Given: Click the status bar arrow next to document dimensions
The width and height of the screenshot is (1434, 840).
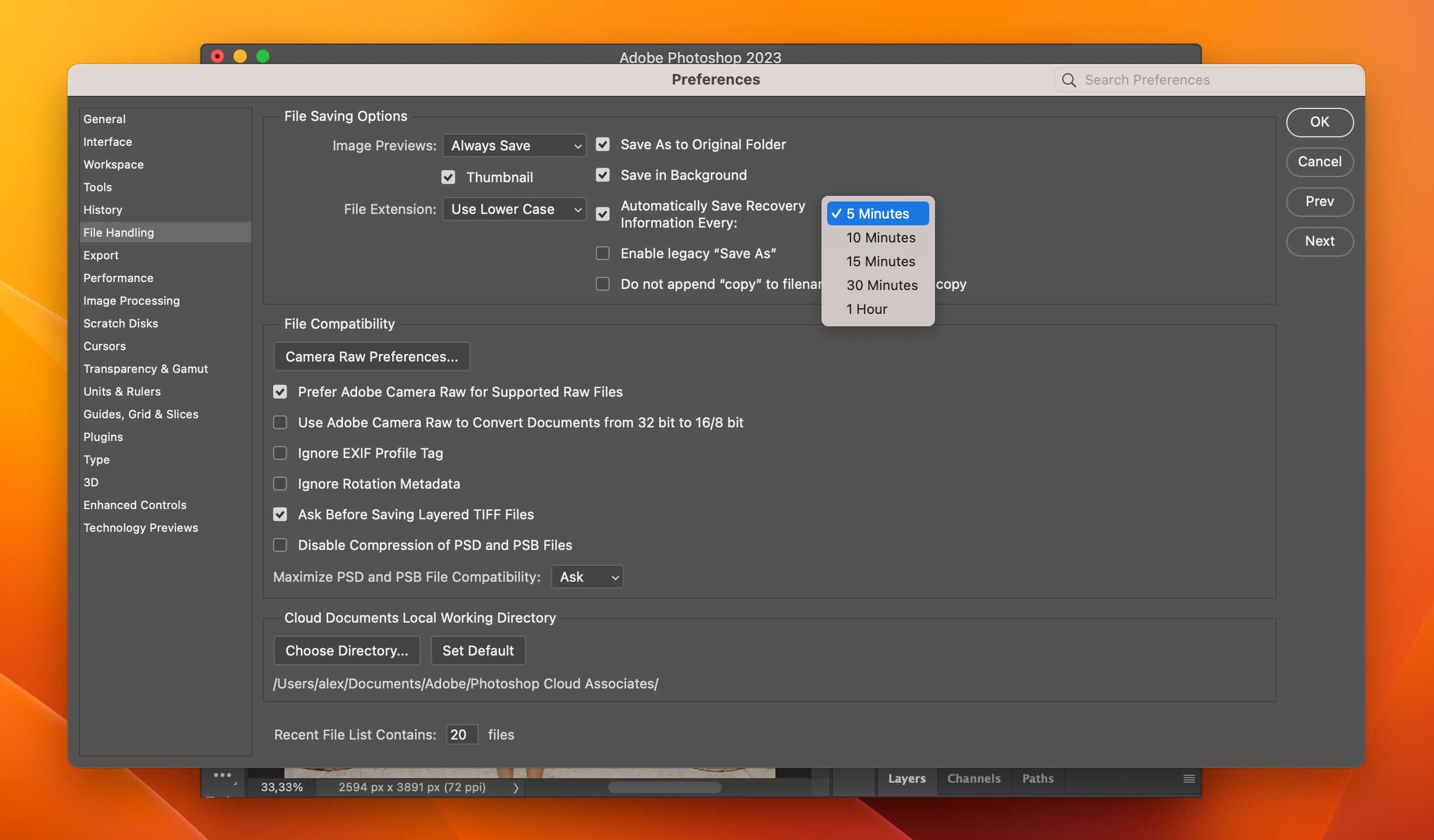Looking at the screenshot, I should [515, 788].
